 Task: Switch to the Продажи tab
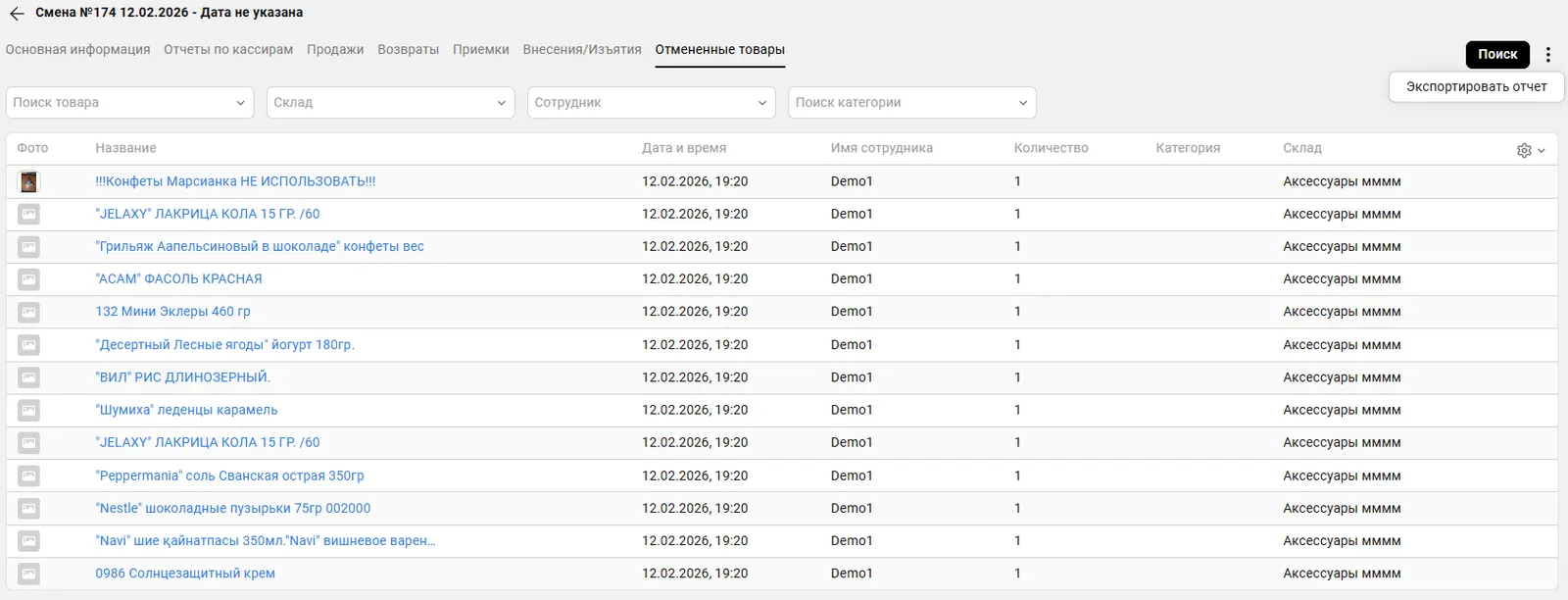click(335, 50)
